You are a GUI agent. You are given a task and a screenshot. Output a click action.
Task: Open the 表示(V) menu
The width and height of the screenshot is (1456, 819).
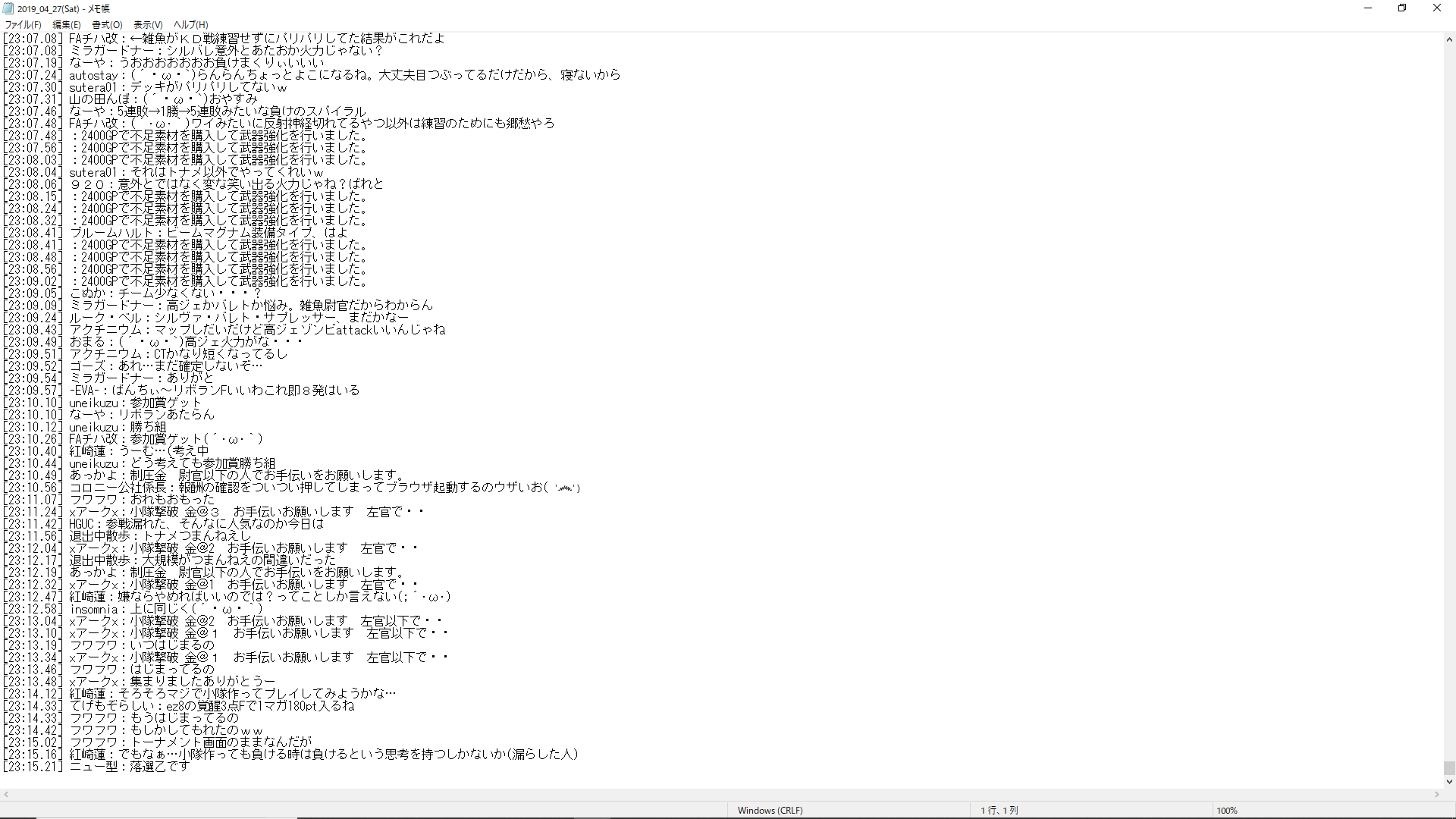[x=148, y=25]
